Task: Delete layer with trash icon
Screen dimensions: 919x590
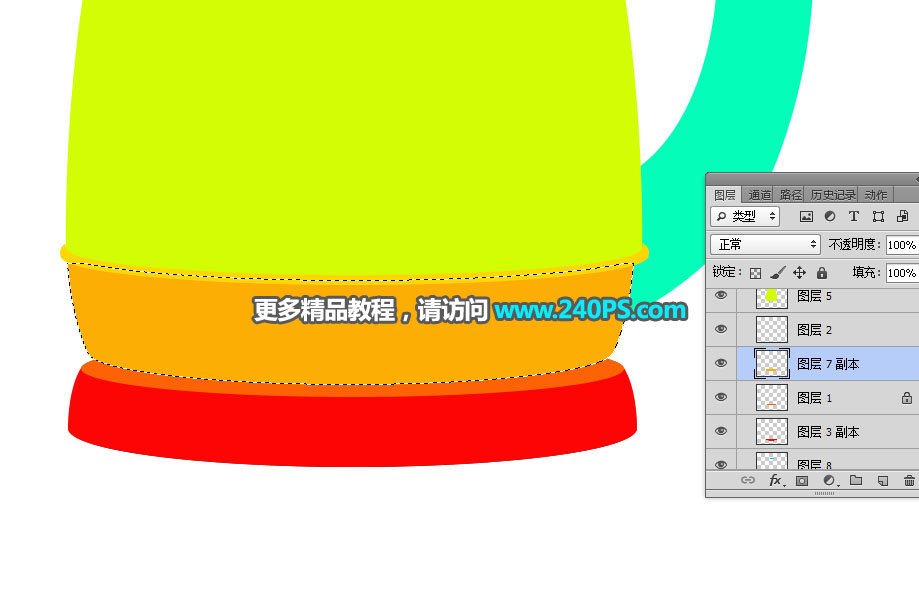Action: [x=909, y=480]
